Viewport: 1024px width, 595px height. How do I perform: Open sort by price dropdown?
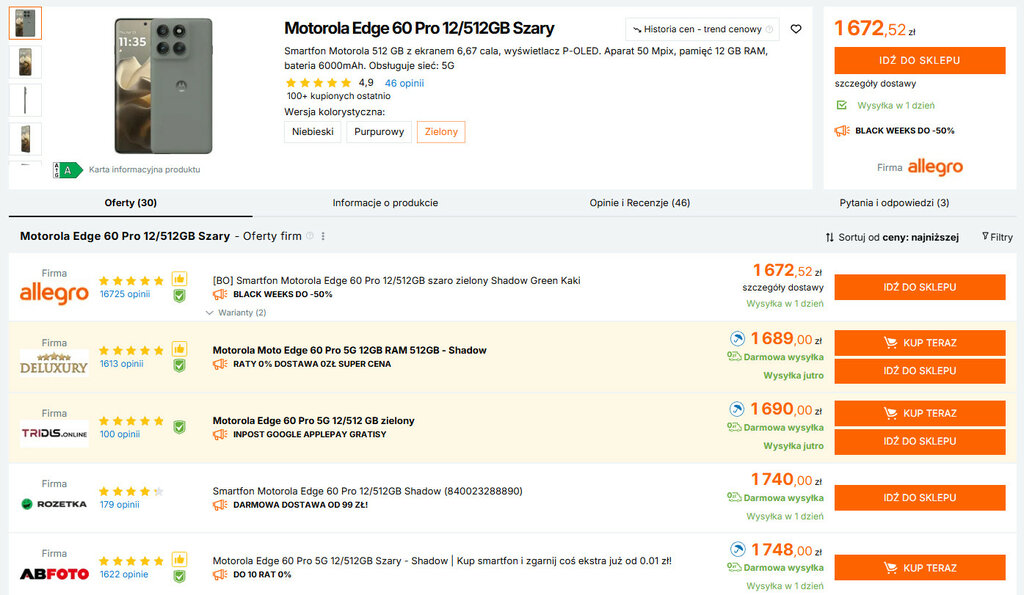(892, 237)
